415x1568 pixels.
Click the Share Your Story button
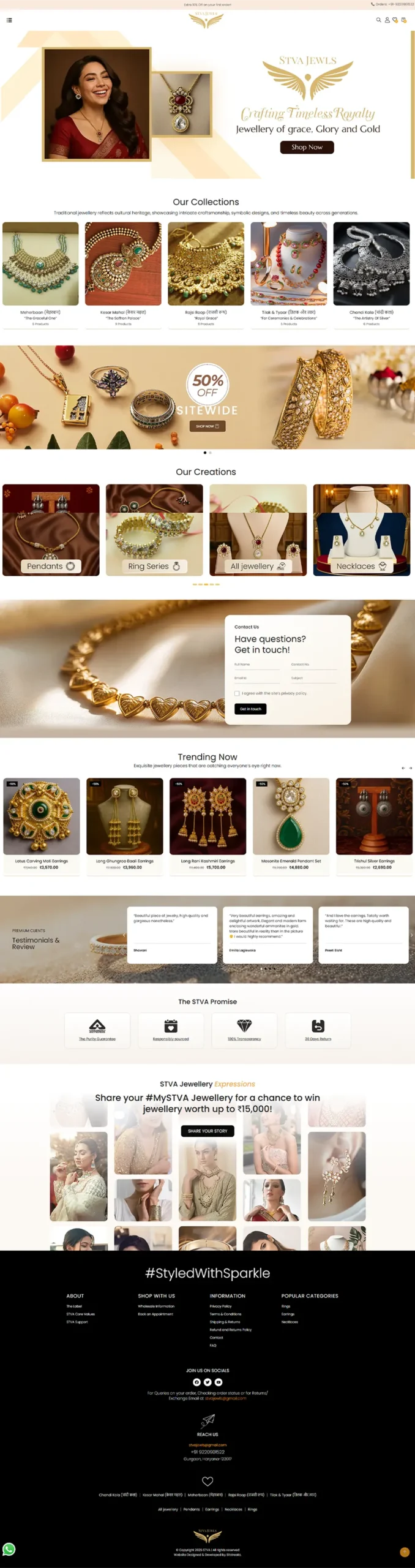pos(207,1131)
